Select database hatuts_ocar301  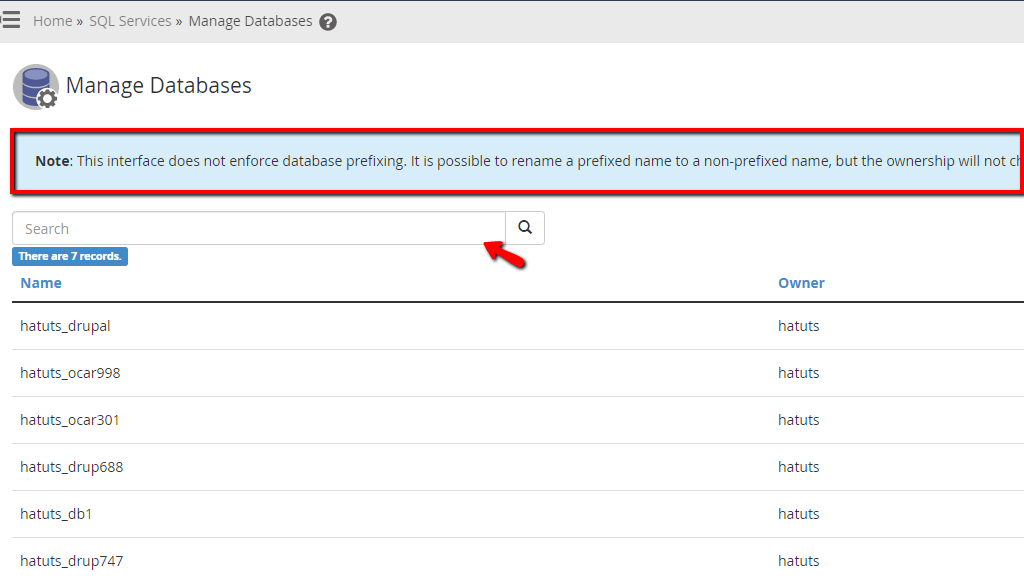pos(70,420)
